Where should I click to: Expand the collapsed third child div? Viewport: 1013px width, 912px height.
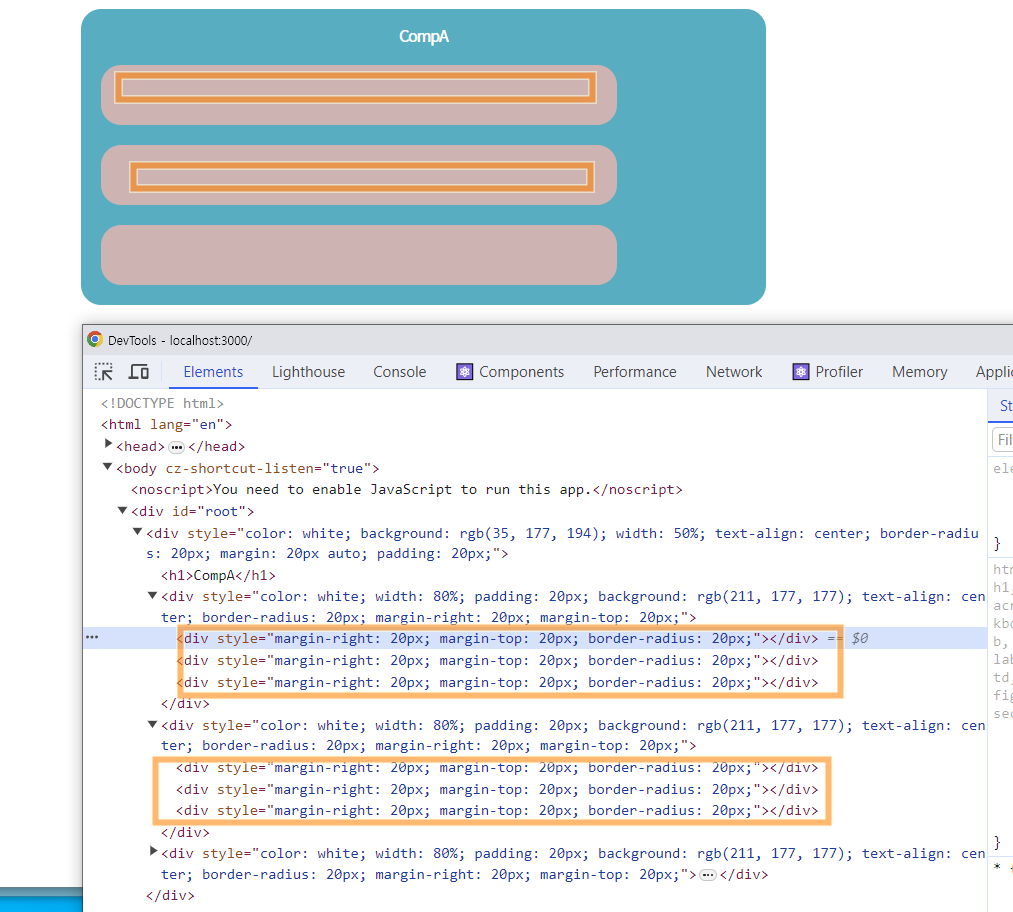click(x=153, y=852)
